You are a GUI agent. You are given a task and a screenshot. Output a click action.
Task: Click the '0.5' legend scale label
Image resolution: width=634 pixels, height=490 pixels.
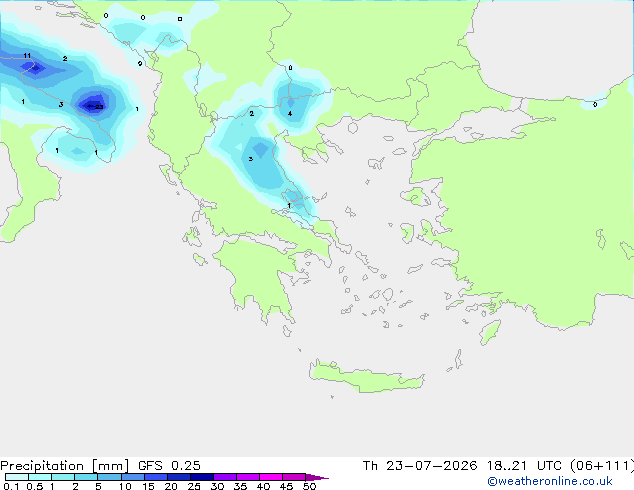pos(35,486)
